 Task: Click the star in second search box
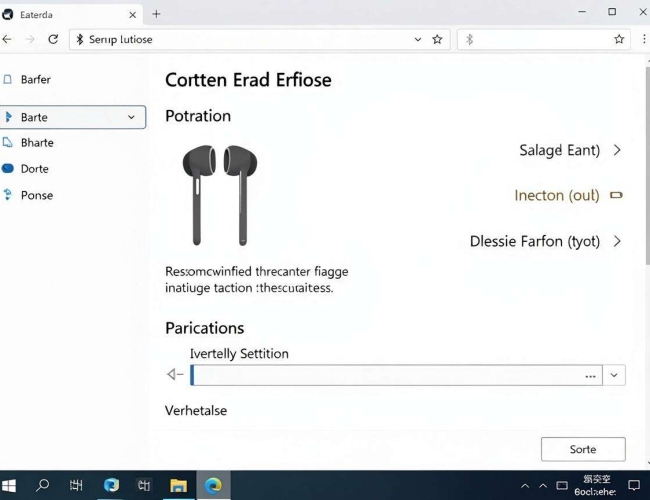pos(619,39)
